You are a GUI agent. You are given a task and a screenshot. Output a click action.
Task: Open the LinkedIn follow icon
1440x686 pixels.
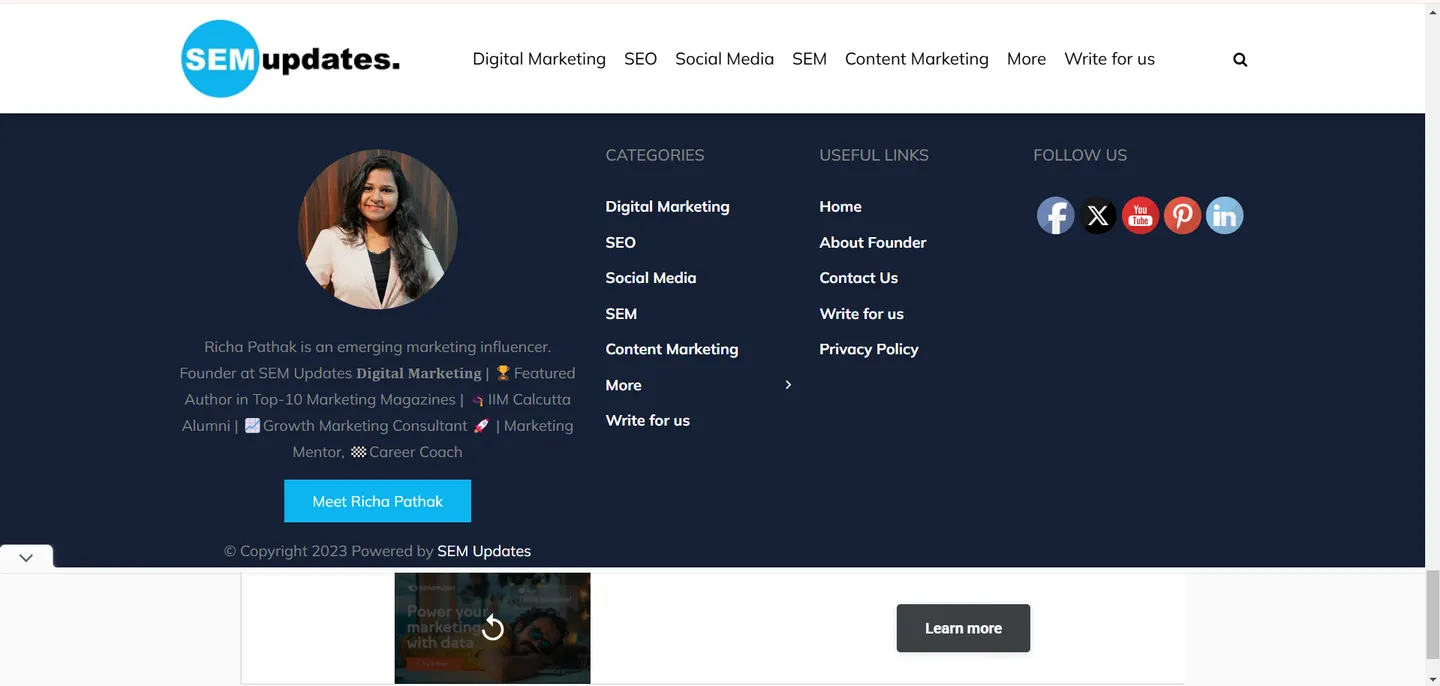(1224, 215)
